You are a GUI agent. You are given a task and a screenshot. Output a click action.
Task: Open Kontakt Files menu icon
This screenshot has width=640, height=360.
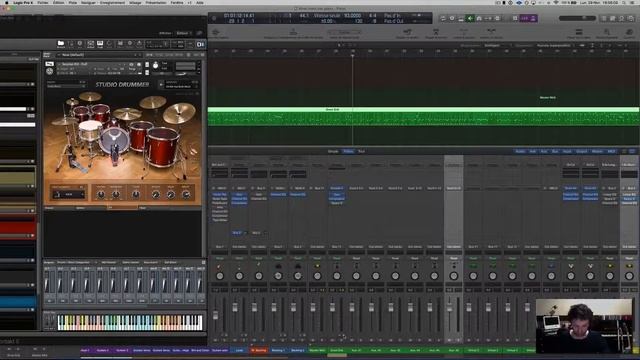point(120,44)
